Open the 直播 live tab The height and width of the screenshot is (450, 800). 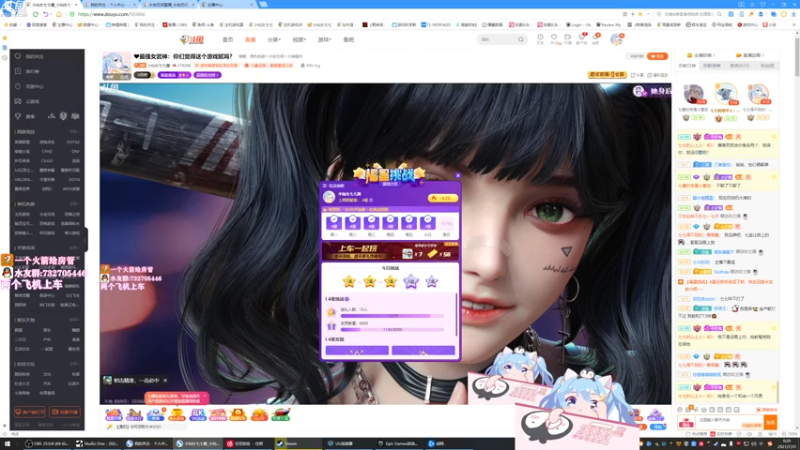(250, 40)
